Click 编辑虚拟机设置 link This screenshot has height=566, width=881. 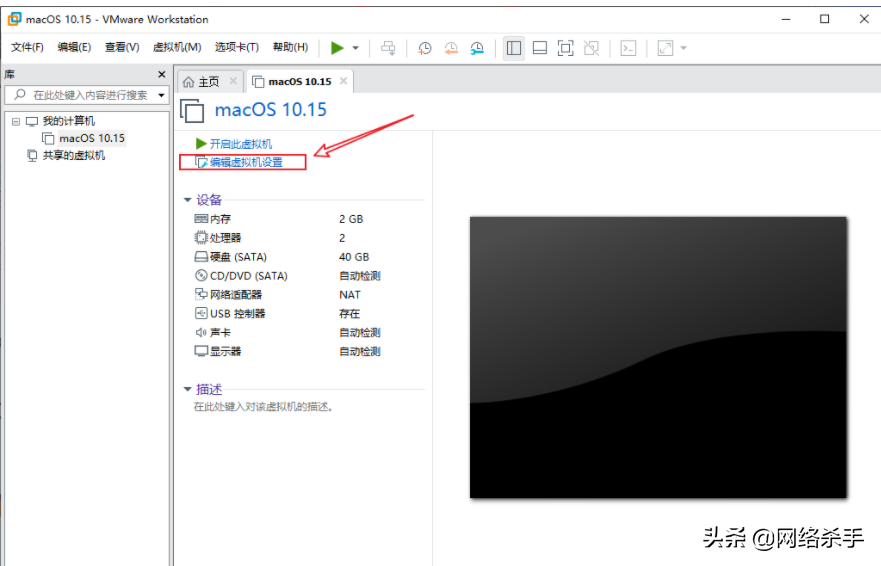246,162
